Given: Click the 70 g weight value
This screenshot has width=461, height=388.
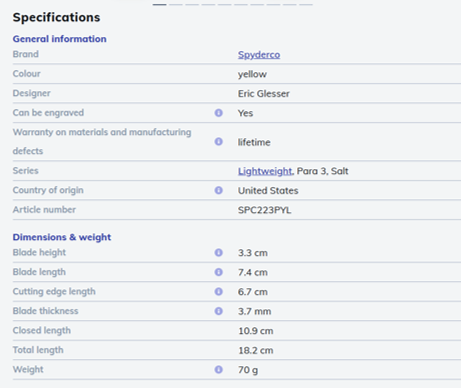Looking at the screenshot, I should pyautogui.click(x=248, y=370).
